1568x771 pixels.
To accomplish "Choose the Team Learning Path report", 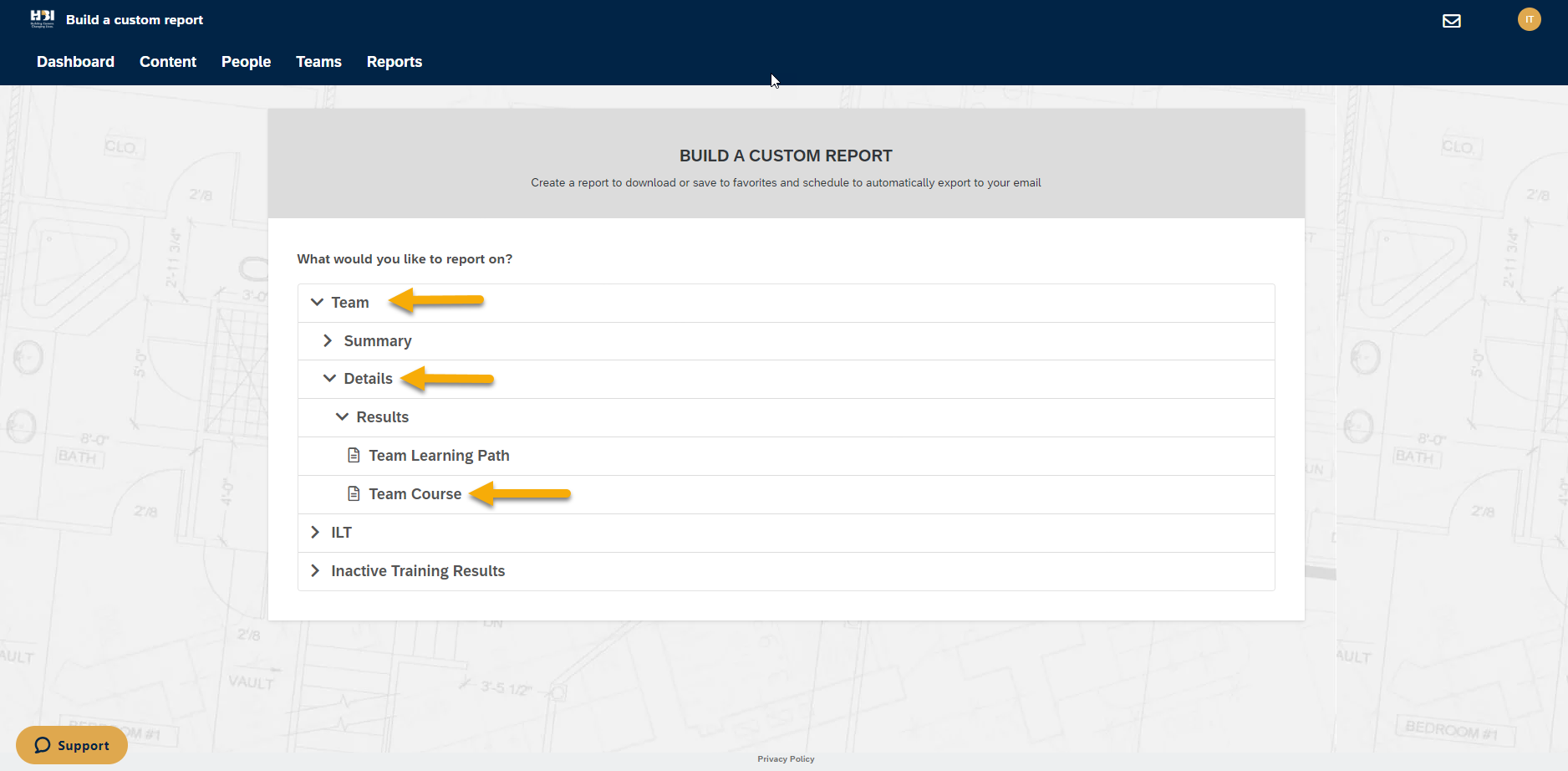I will click(x=439, y=456).
